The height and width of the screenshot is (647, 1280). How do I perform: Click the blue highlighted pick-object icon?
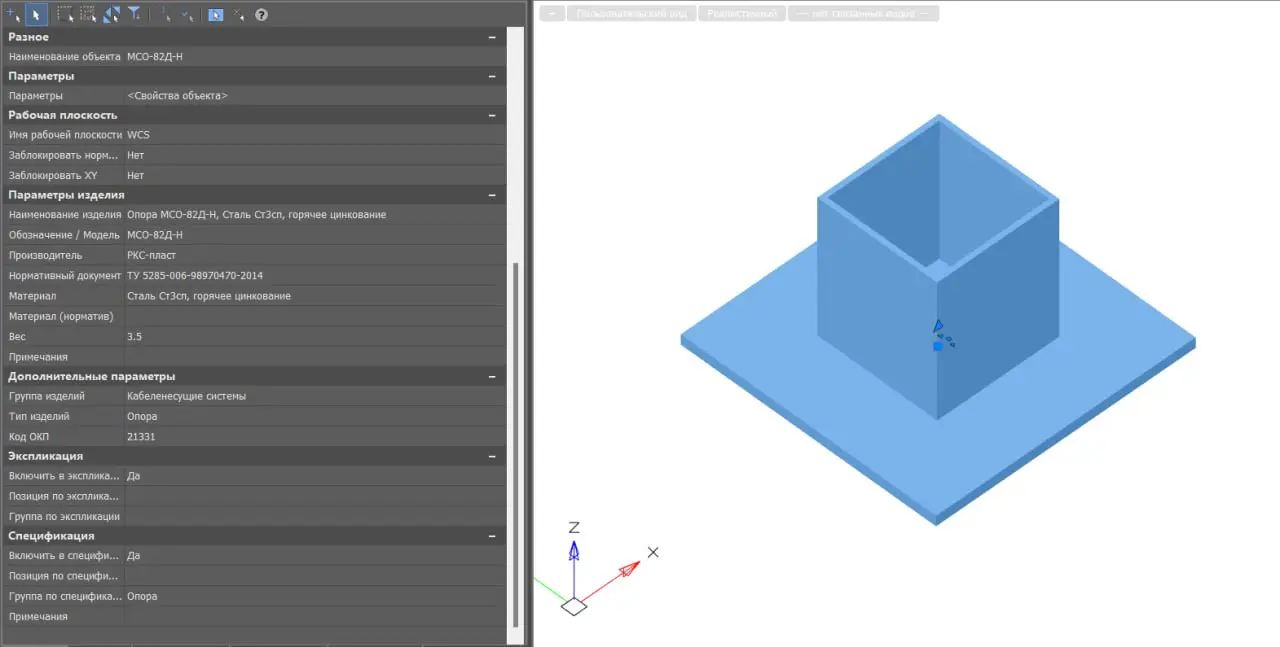(x=215, y=14)
